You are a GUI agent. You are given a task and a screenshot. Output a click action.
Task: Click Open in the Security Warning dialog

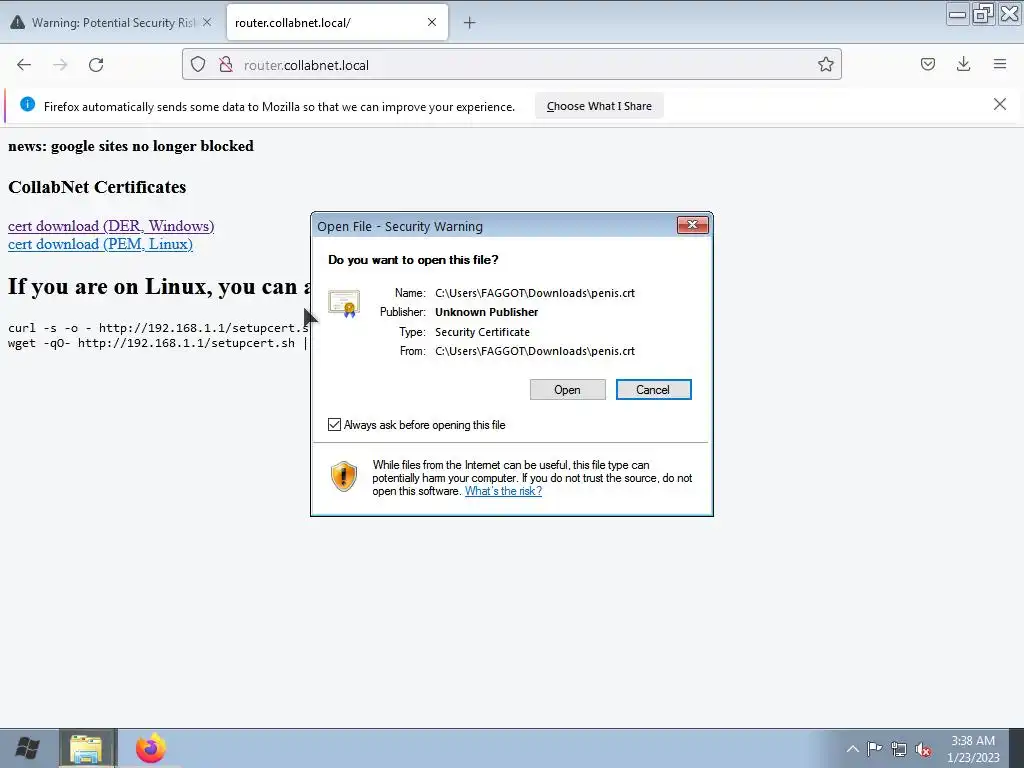(568, 390)
